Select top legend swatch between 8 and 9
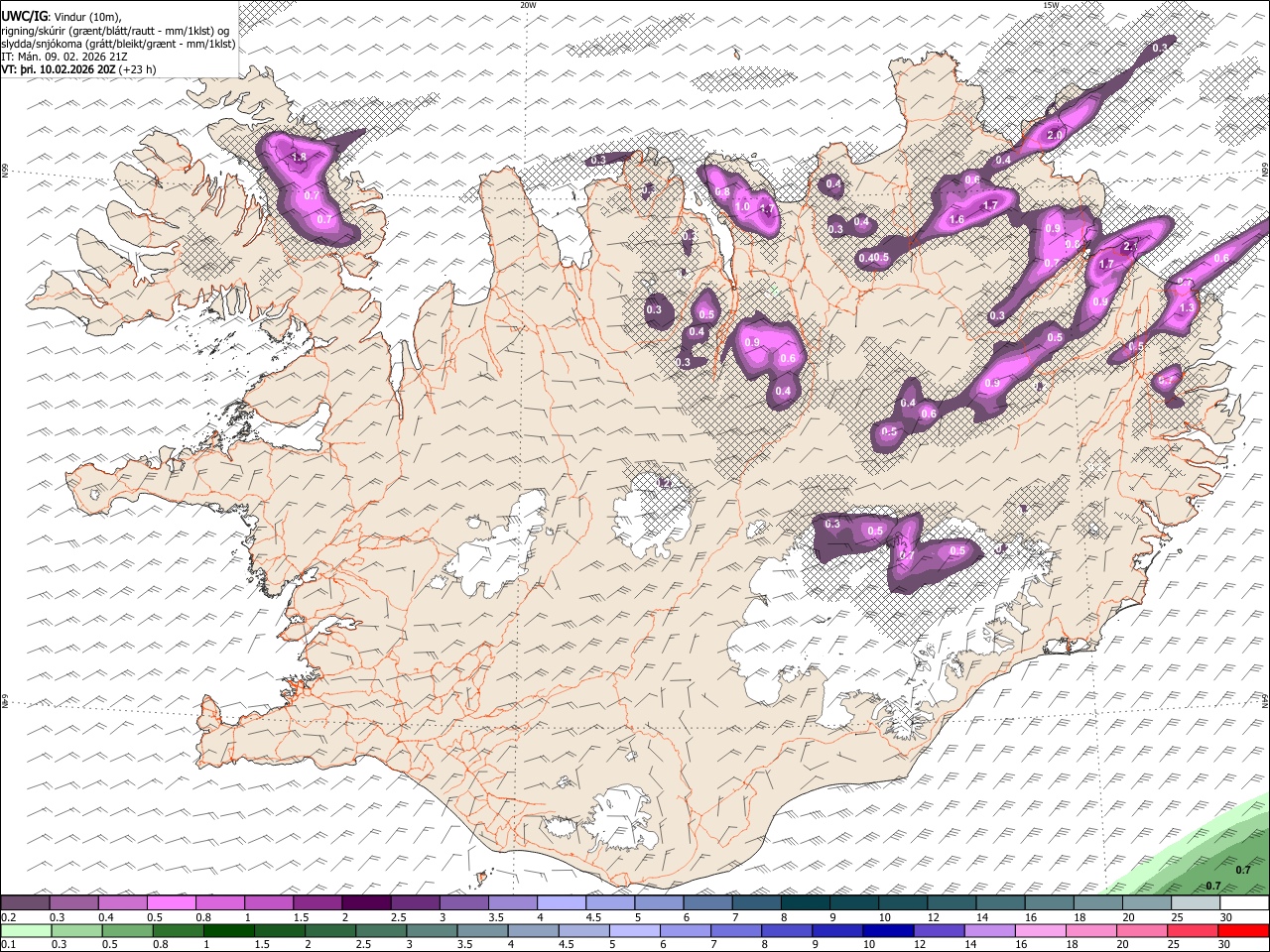Image resolution: width=1270 pixels, height=952 pixels. [805, 902]
